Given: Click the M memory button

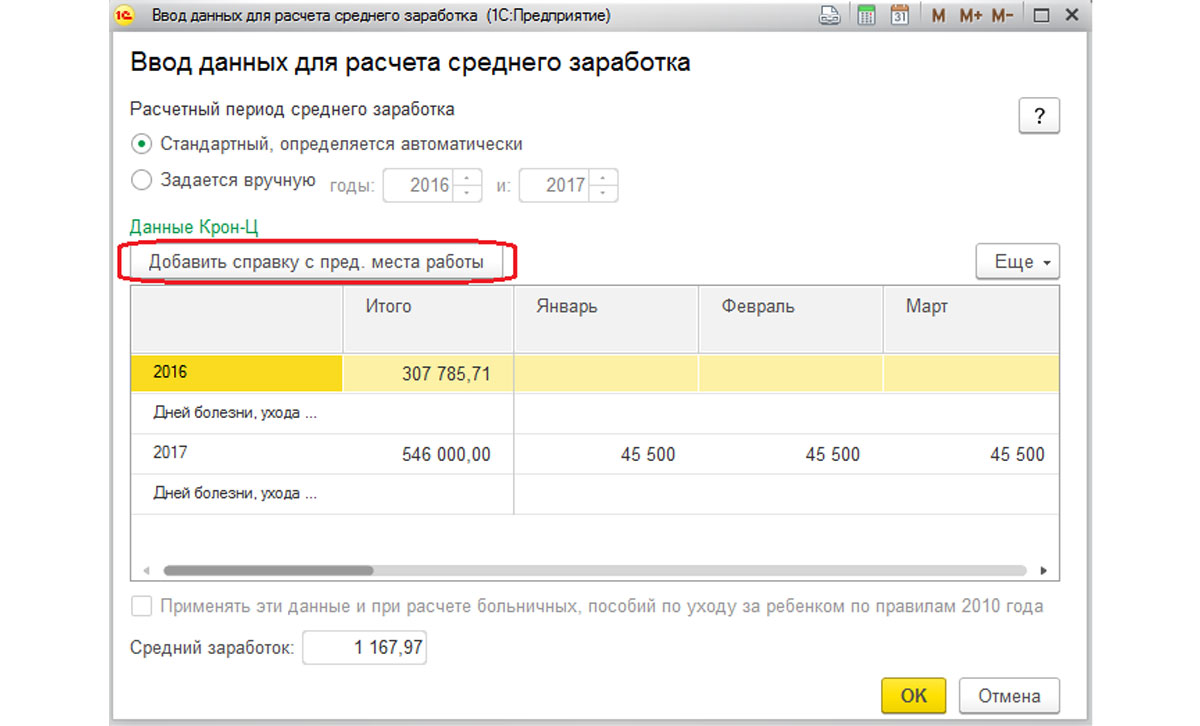Looking at the screenshot, I should pos(938,16).
